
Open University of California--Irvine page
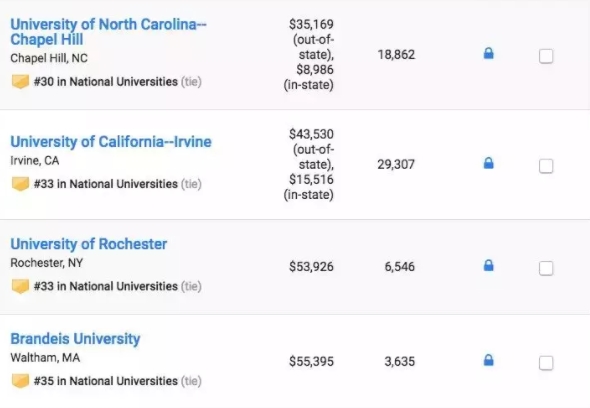111,142
